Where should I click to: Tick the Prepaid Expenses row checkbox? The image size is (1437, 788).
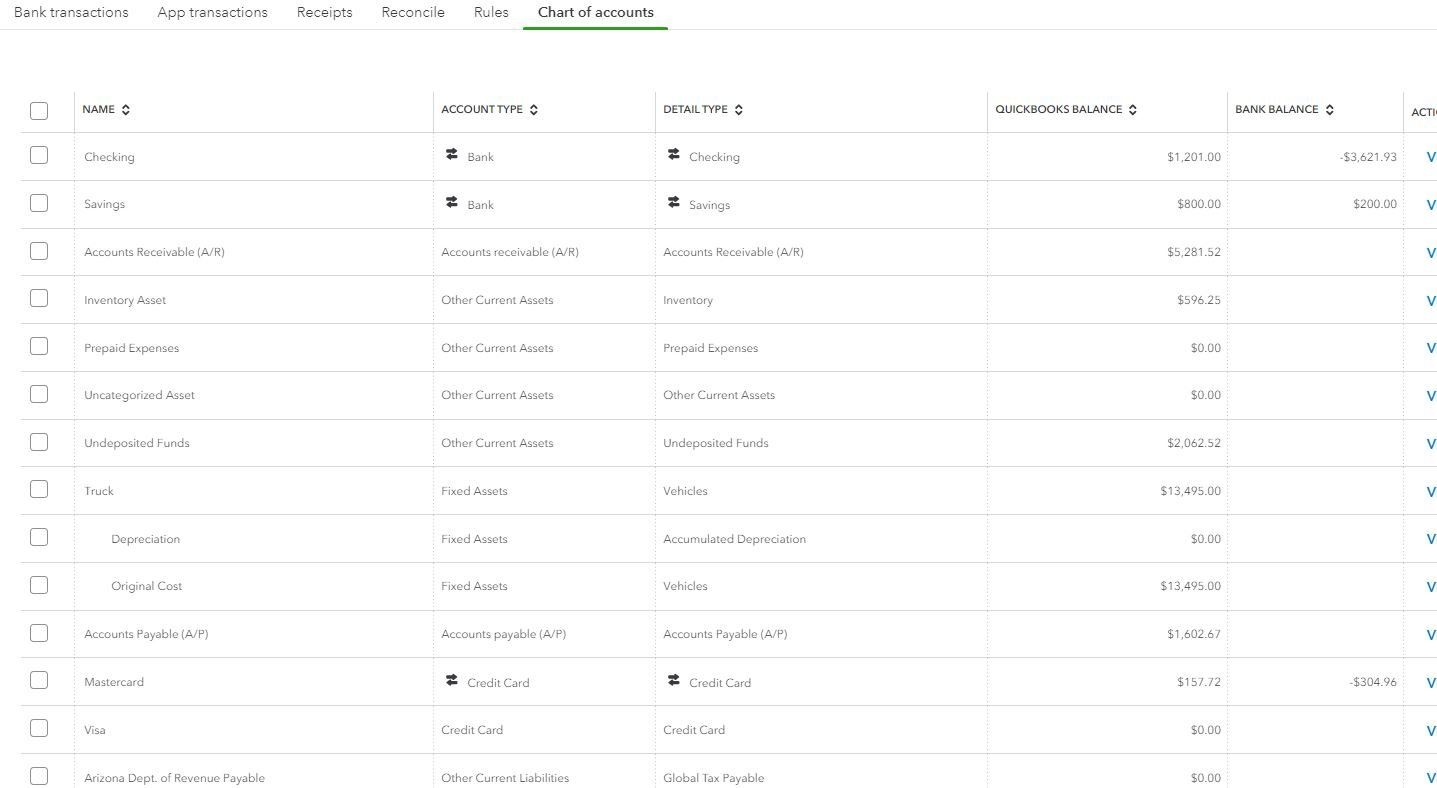(39, 346)
